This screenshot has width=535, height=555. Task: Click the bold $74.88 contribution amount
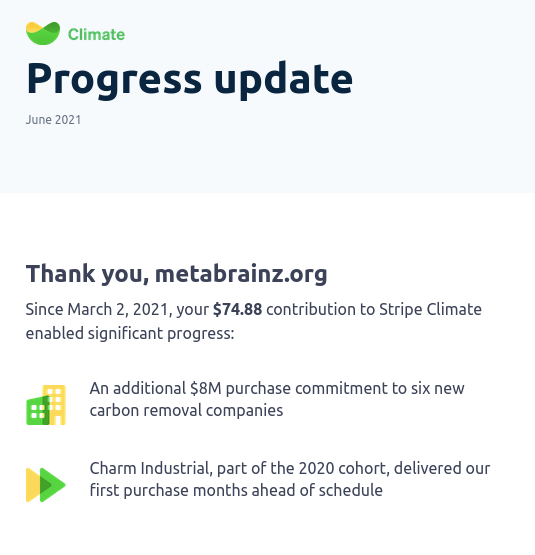(x=237, y=309)
